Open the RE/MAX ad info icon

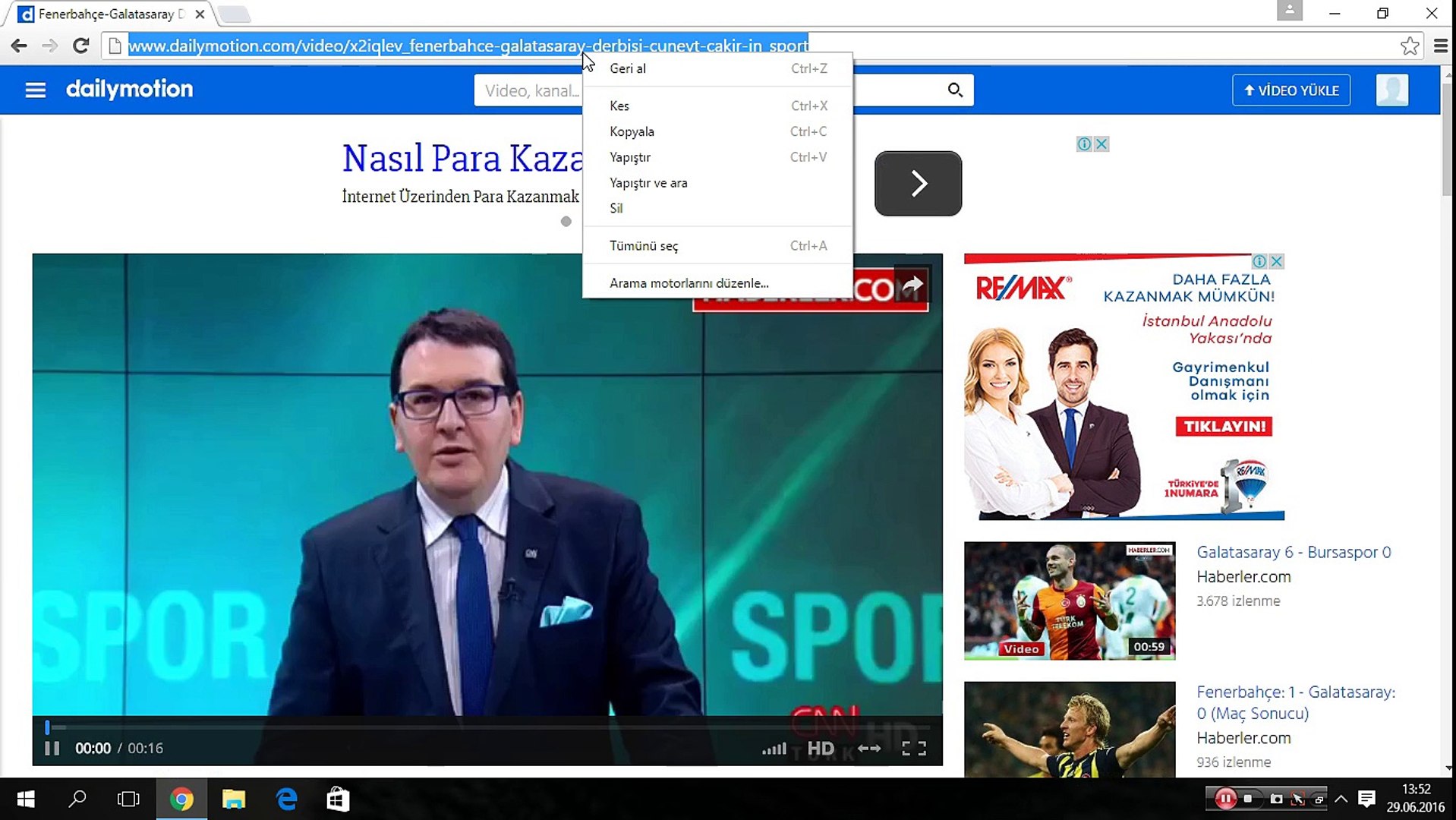[1260, 261]
